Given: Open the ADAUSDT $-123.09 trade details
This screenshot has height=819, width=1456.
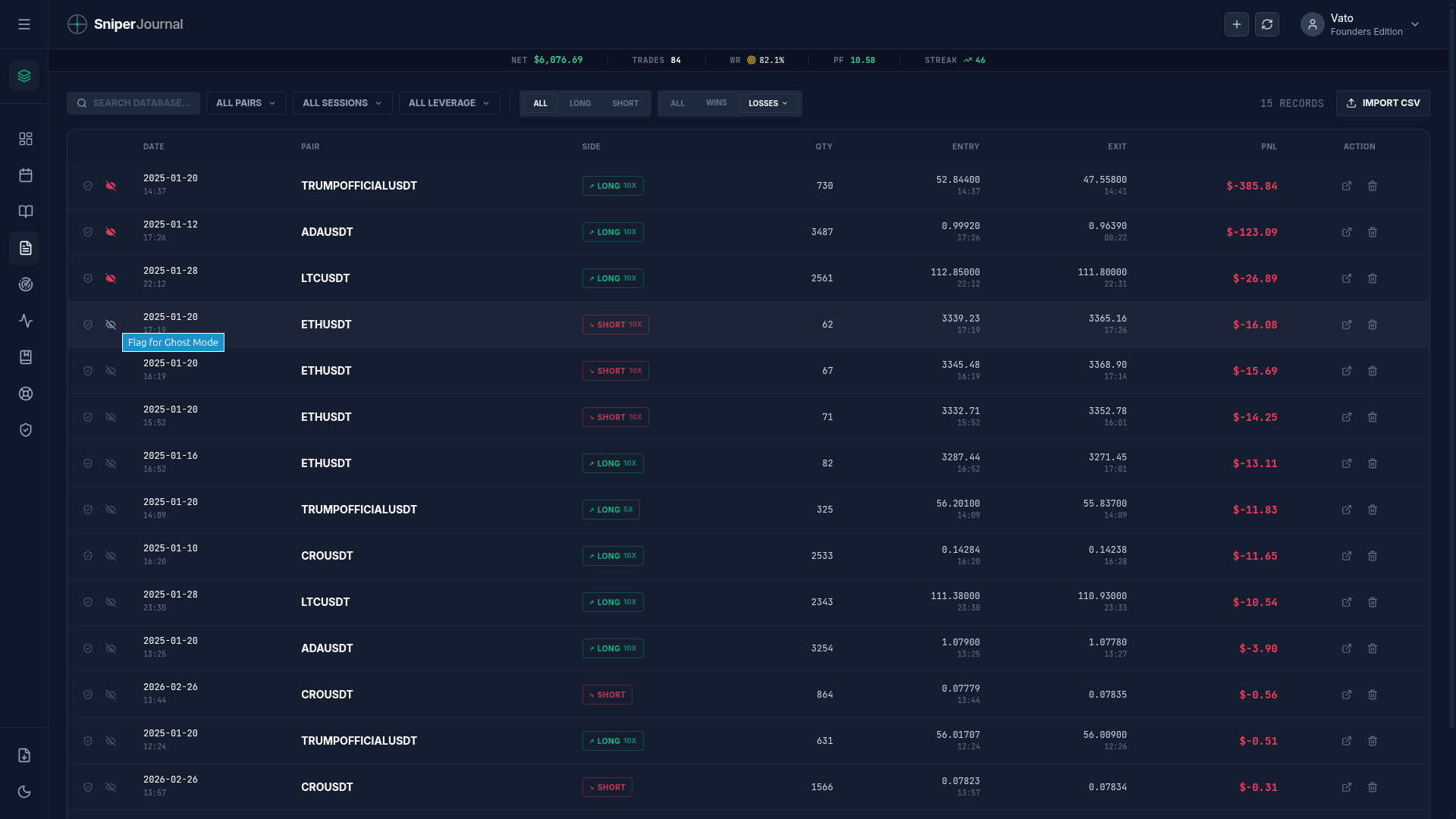Looking at the screenshot, I should pyautogui.click(x=1347, y=232).
